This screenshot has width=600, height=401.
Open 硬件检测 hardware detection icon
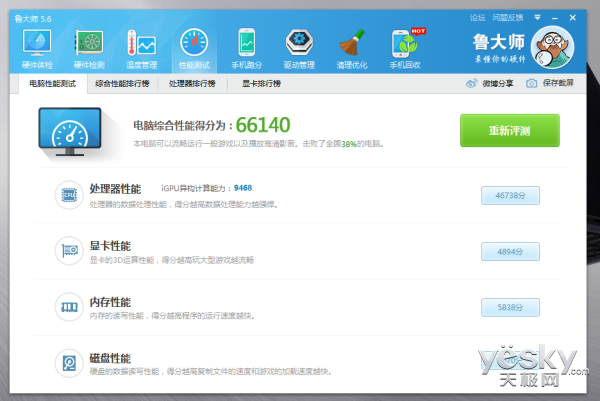[91, 46]
